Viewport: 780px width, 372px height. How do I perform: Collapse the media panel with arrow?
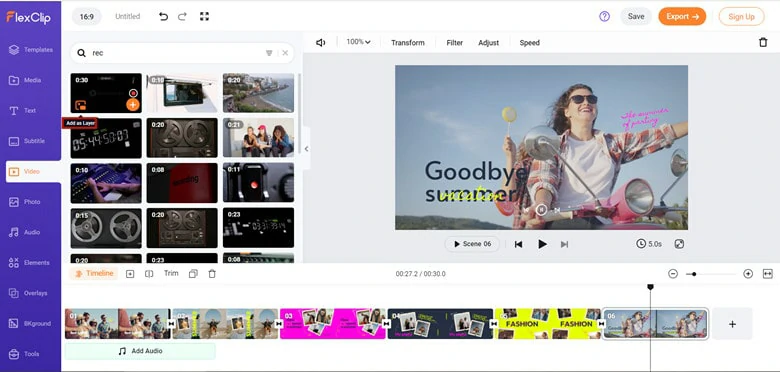[306, 149]
